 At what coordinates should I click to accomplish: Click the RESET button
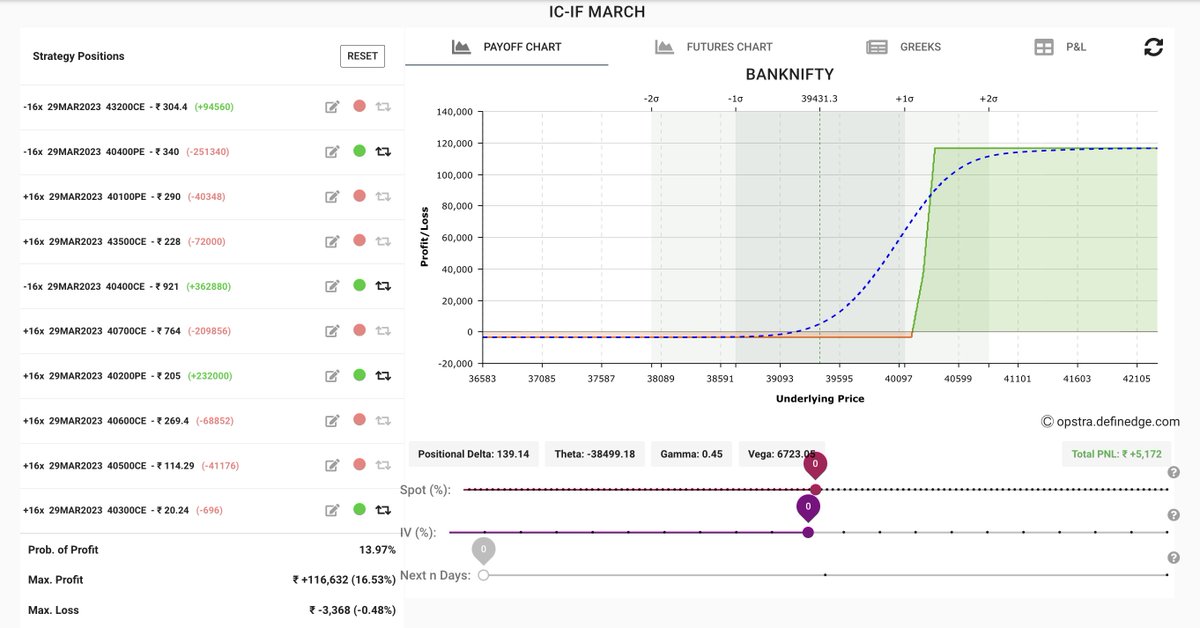(x=362, y=56)
